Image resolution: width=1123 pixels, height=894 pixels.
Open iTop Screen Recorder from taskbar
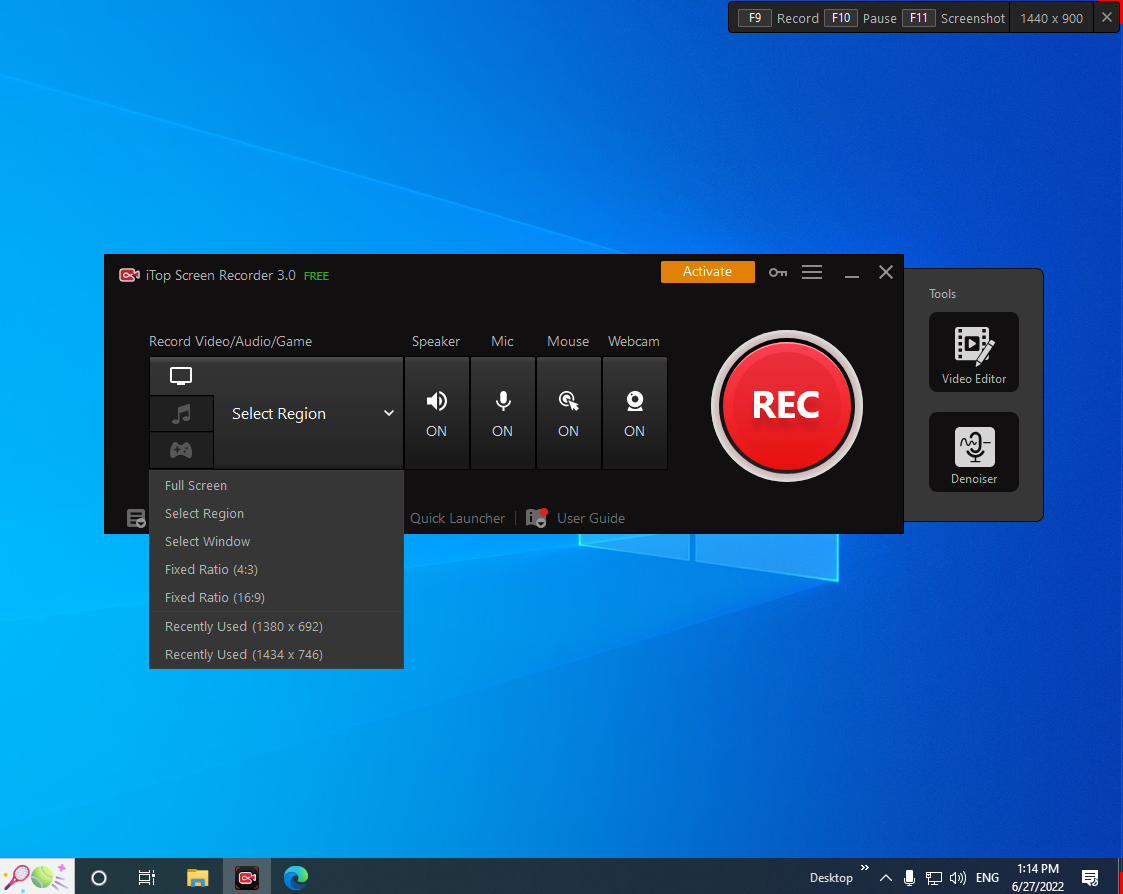pyautogui.click(x=246, y=878)
